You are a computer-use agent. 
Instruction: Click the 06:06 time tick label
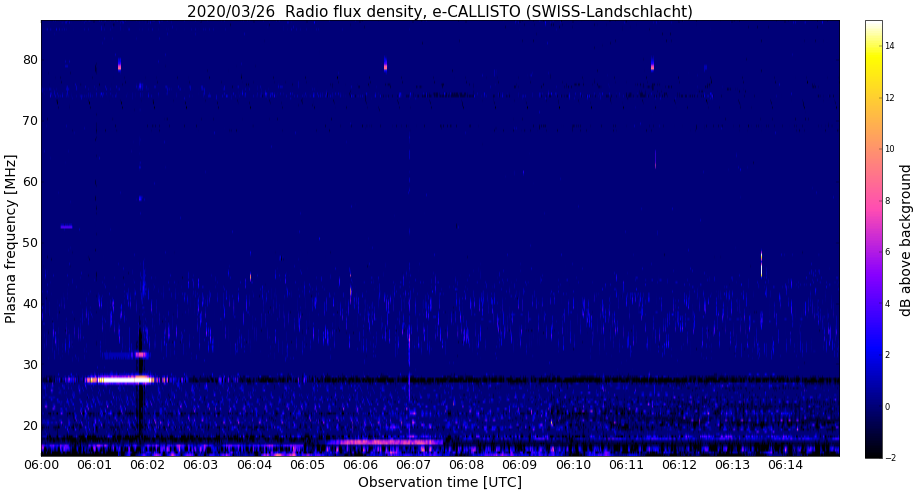point(360,465)
